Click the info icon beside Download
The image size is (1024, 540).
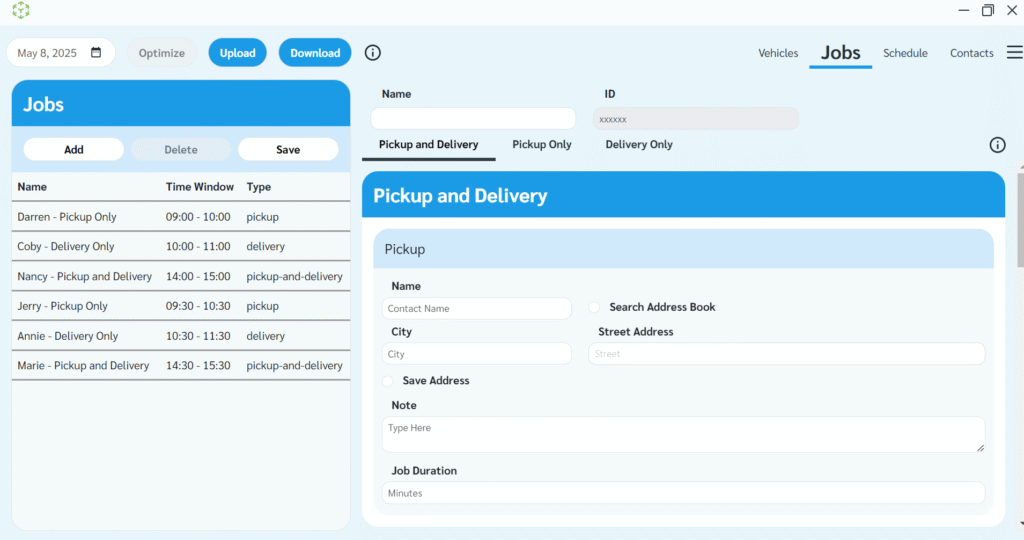pos(373,53)
